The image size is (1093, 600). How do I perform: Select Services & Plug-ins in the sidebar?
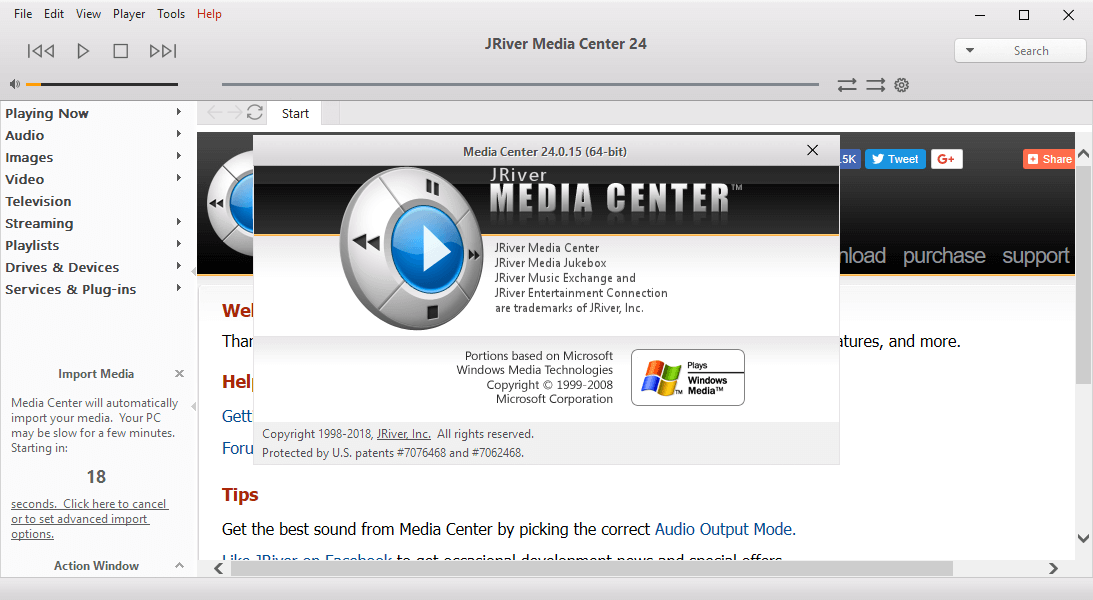point(70,289)
